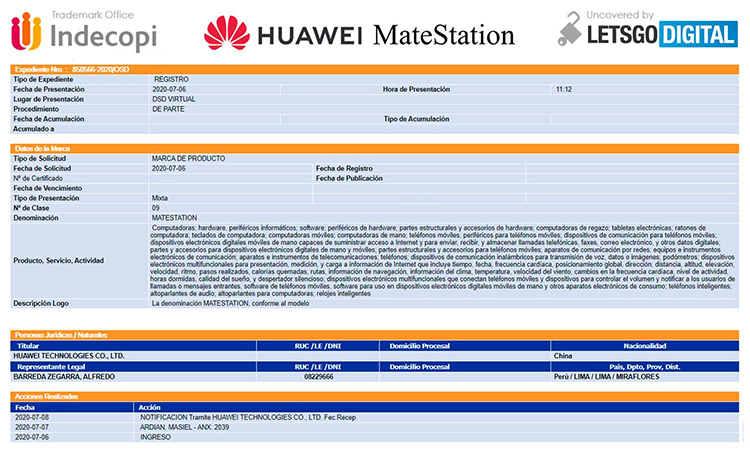
Task: Click the MATESTATION denomination value
Action: click(x=175, y=218)
